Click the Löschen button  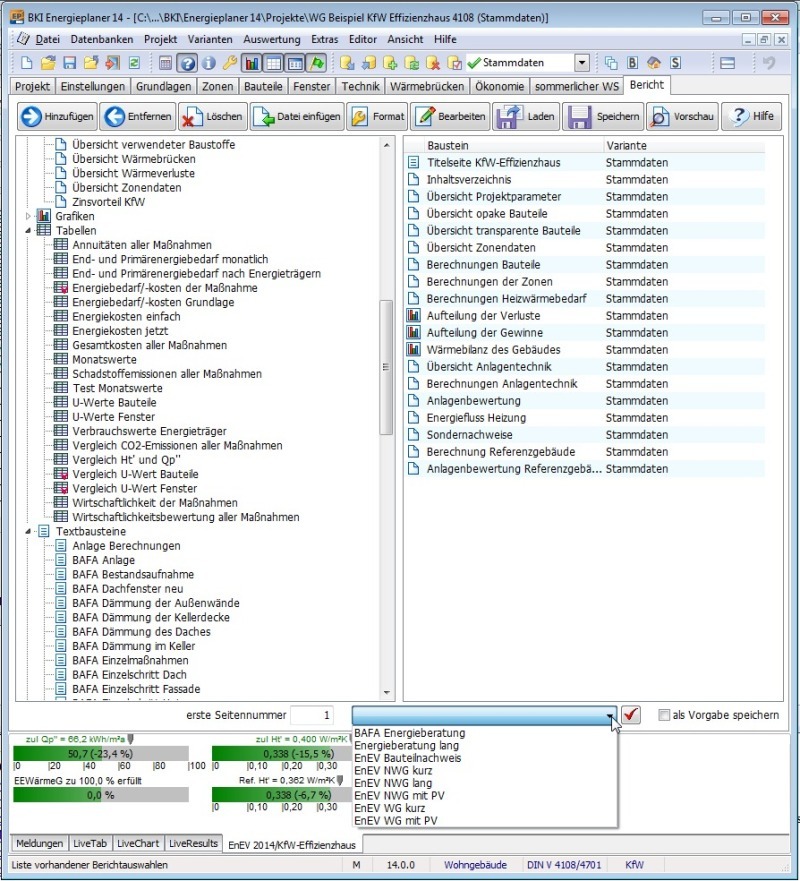tap(212, 116)
